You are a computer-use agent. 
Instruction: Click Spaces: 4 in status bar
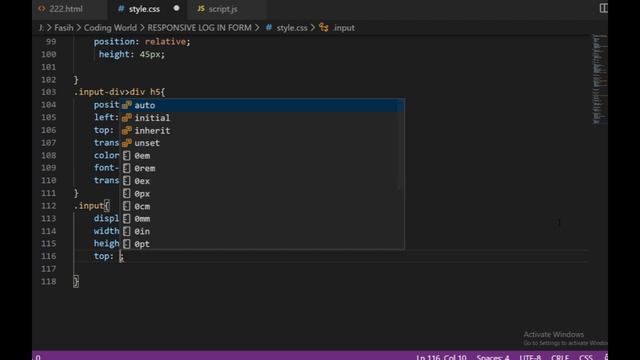tap(493, 357)
